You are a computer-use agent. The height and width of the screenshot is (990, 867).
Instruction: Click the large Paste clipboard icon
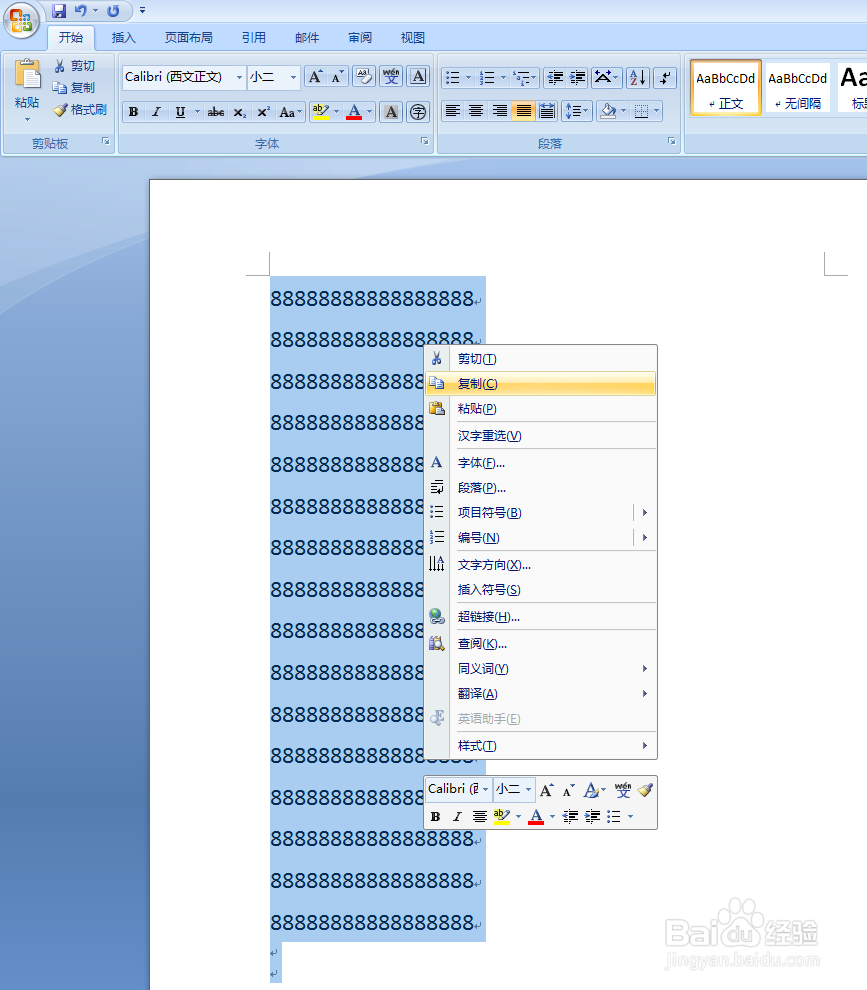click(27, 75)
